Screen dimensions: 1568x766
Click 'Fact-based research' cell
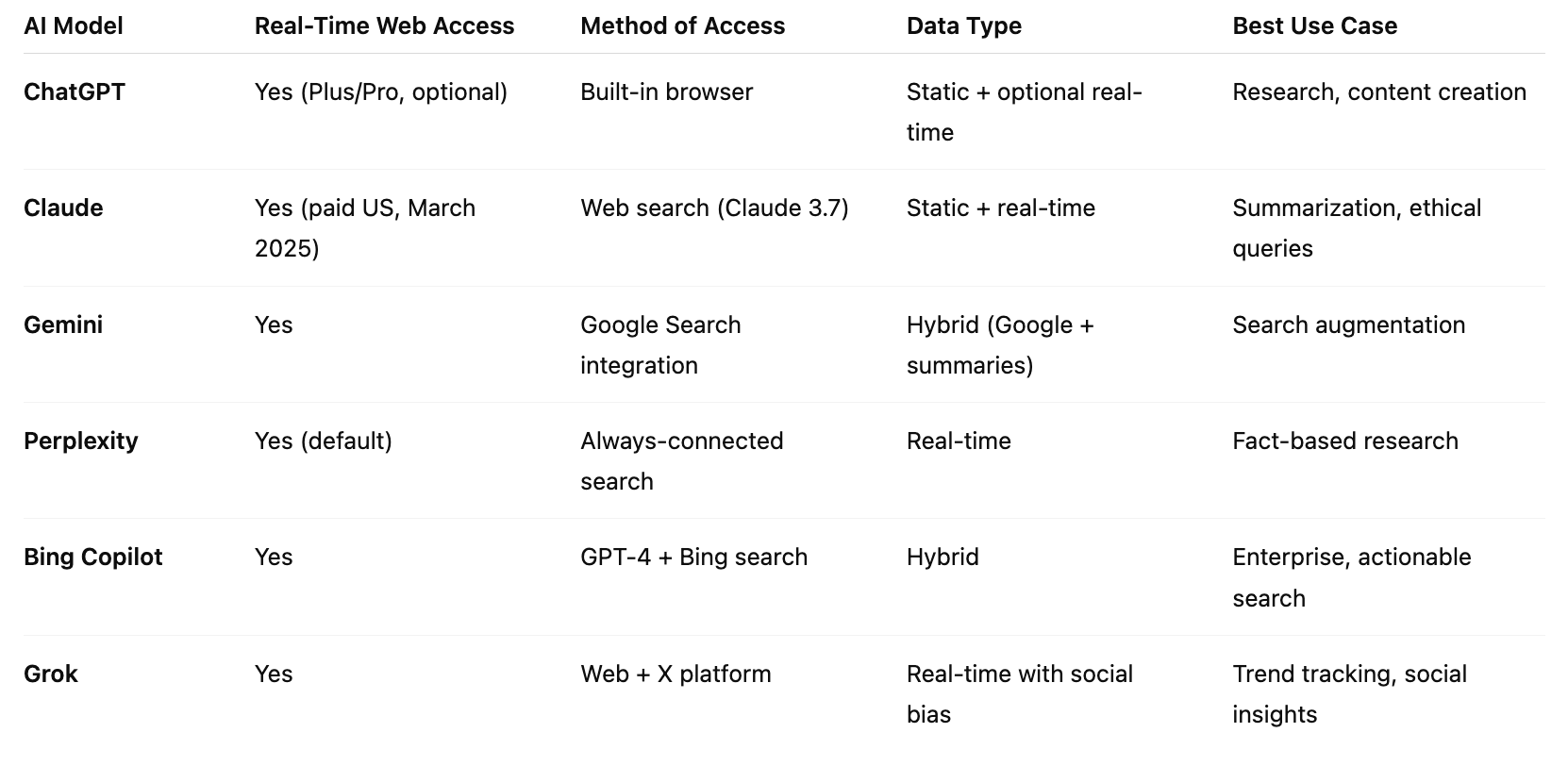[1345, 441]
